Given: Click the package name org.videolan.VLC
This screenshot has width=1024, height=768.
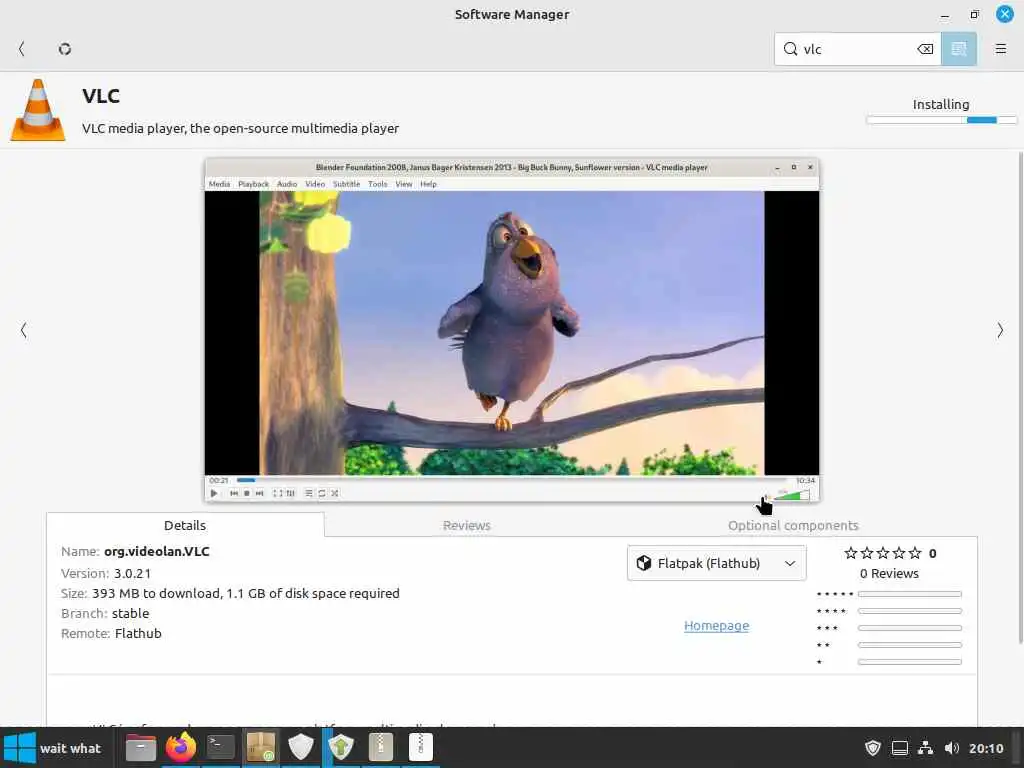Looking at the screenshot, I should [x=157, y=551].
